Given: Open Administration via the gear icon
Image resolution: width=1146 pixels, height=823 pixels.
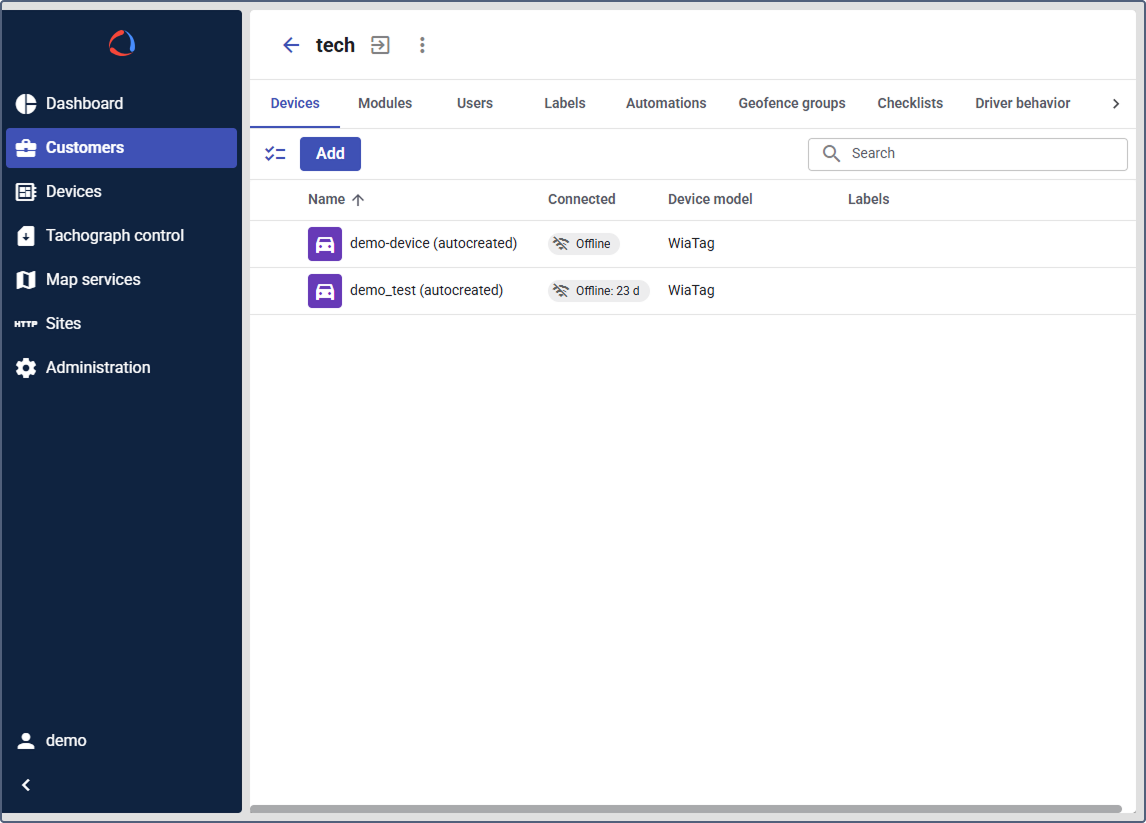Looking at the screenshot, I should pos(26,368).
